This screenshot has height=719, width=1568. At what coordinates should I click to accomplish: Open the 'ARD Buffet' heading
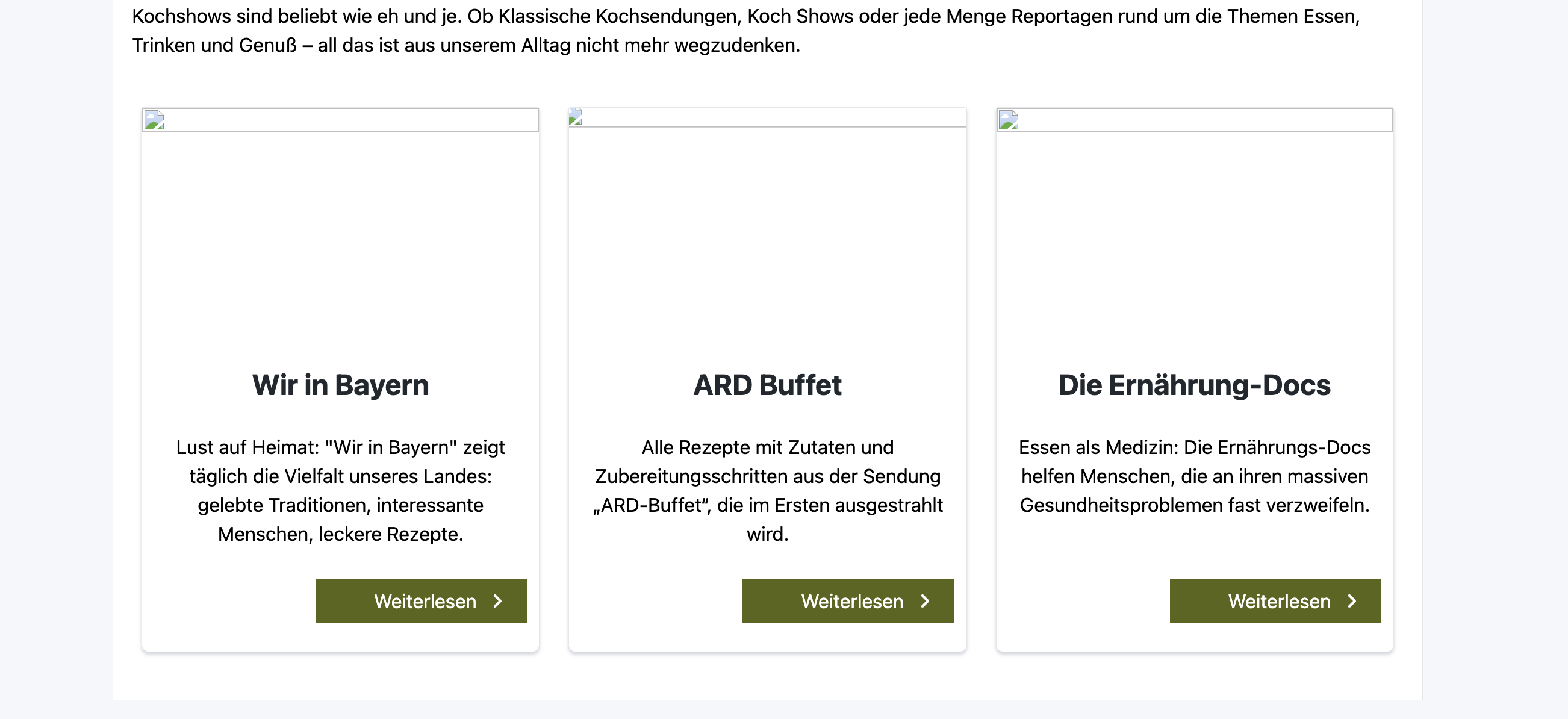[767, 385]
